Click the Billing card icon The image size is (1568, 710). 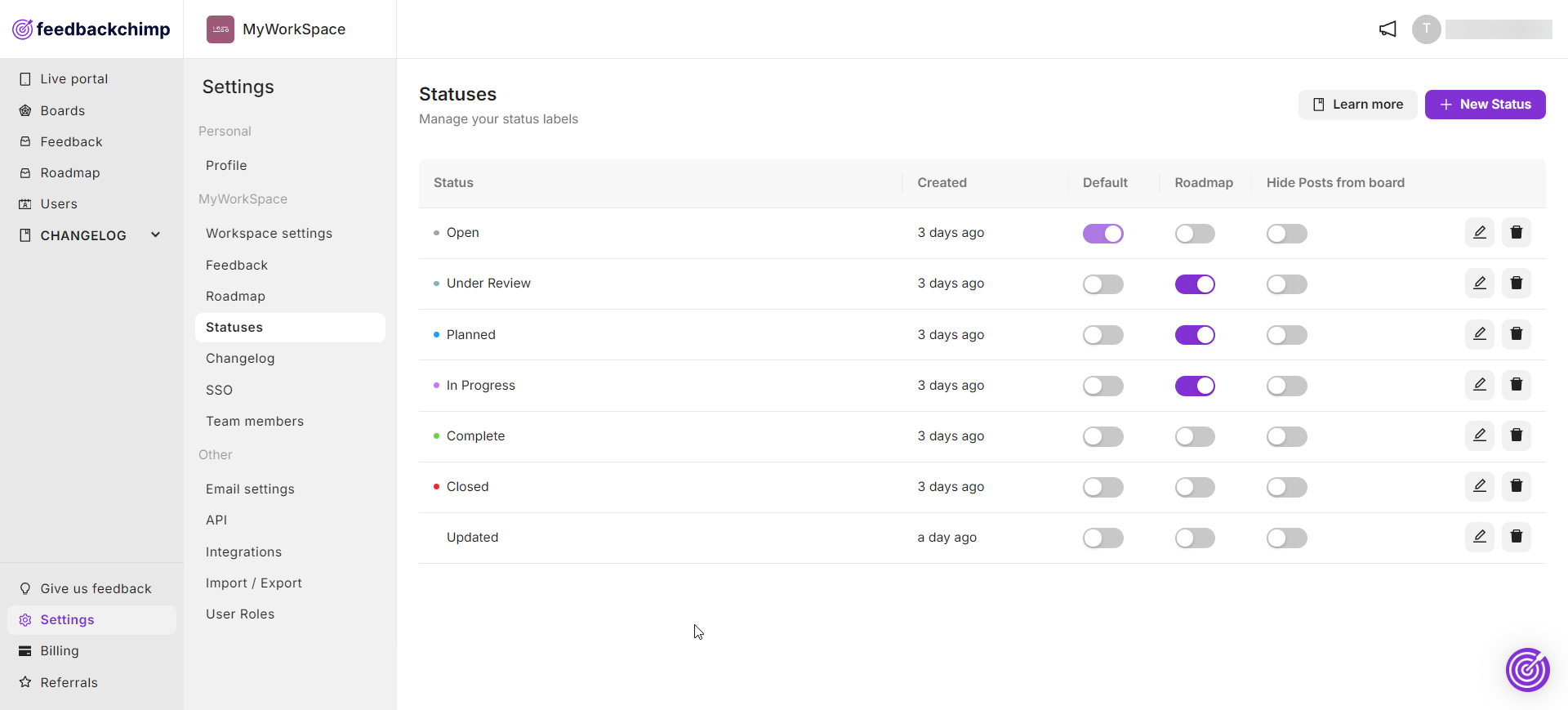tap(25, 651)
